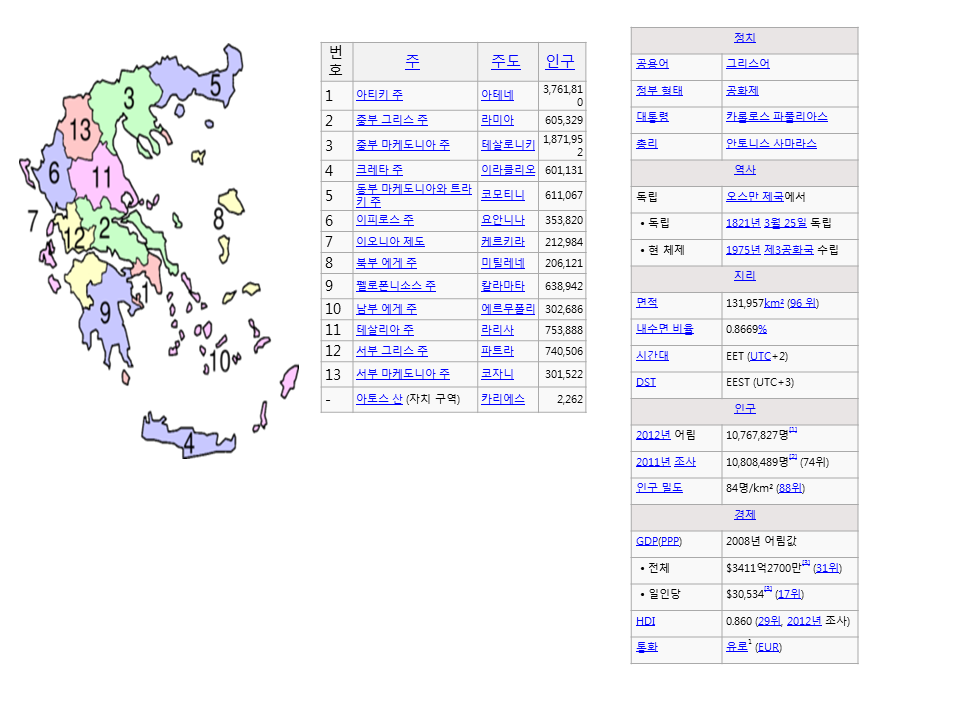Open the 카롤로스 파풀리아스 link
The height and width of the screenshot is (720, 960).
click(x=776, y=117)
